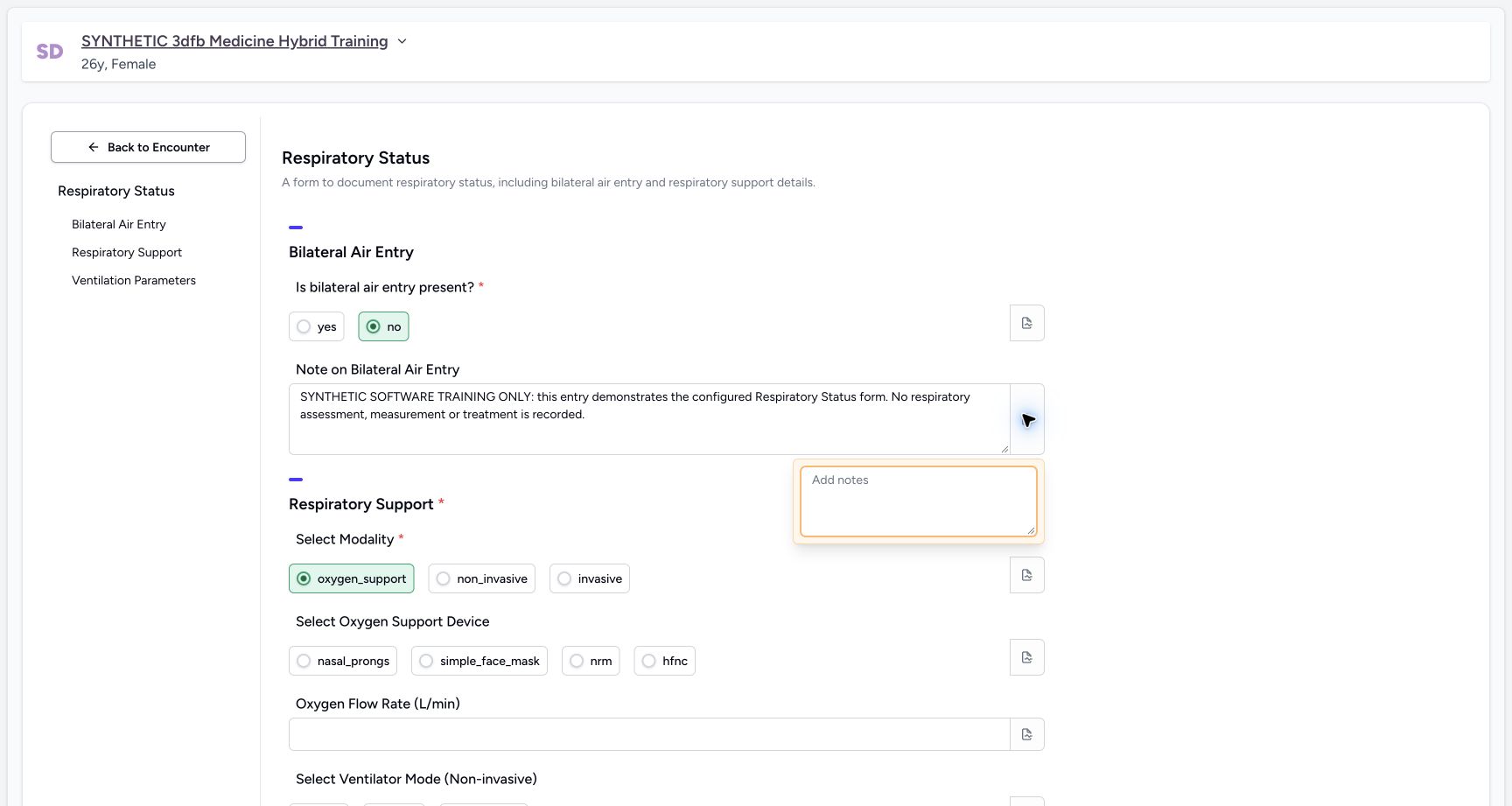1512x806 pixels.
Task: Click the 'Respiratory Support' section heading
Action: 361,504
